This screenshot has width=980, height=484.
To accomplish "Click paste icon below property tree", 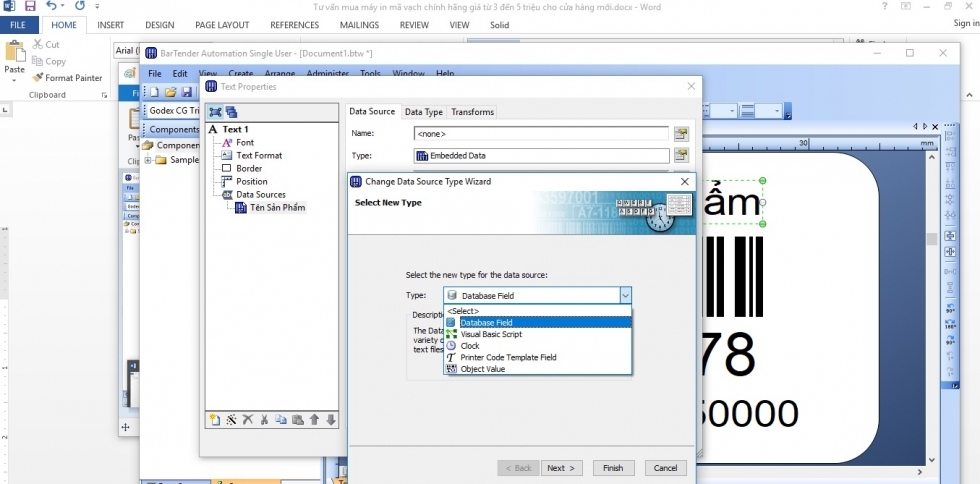I will point(298,420).
